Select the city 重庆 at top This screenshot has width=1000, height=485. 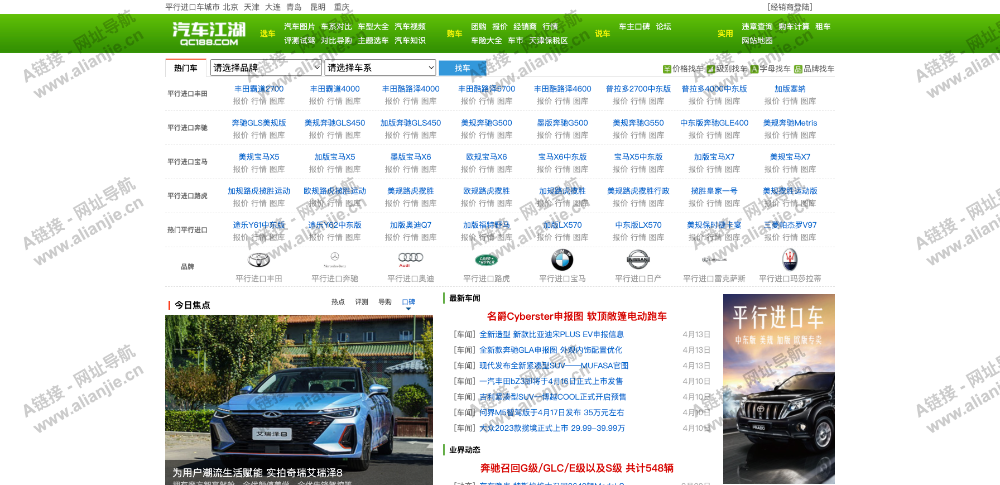tap(342, 7)
